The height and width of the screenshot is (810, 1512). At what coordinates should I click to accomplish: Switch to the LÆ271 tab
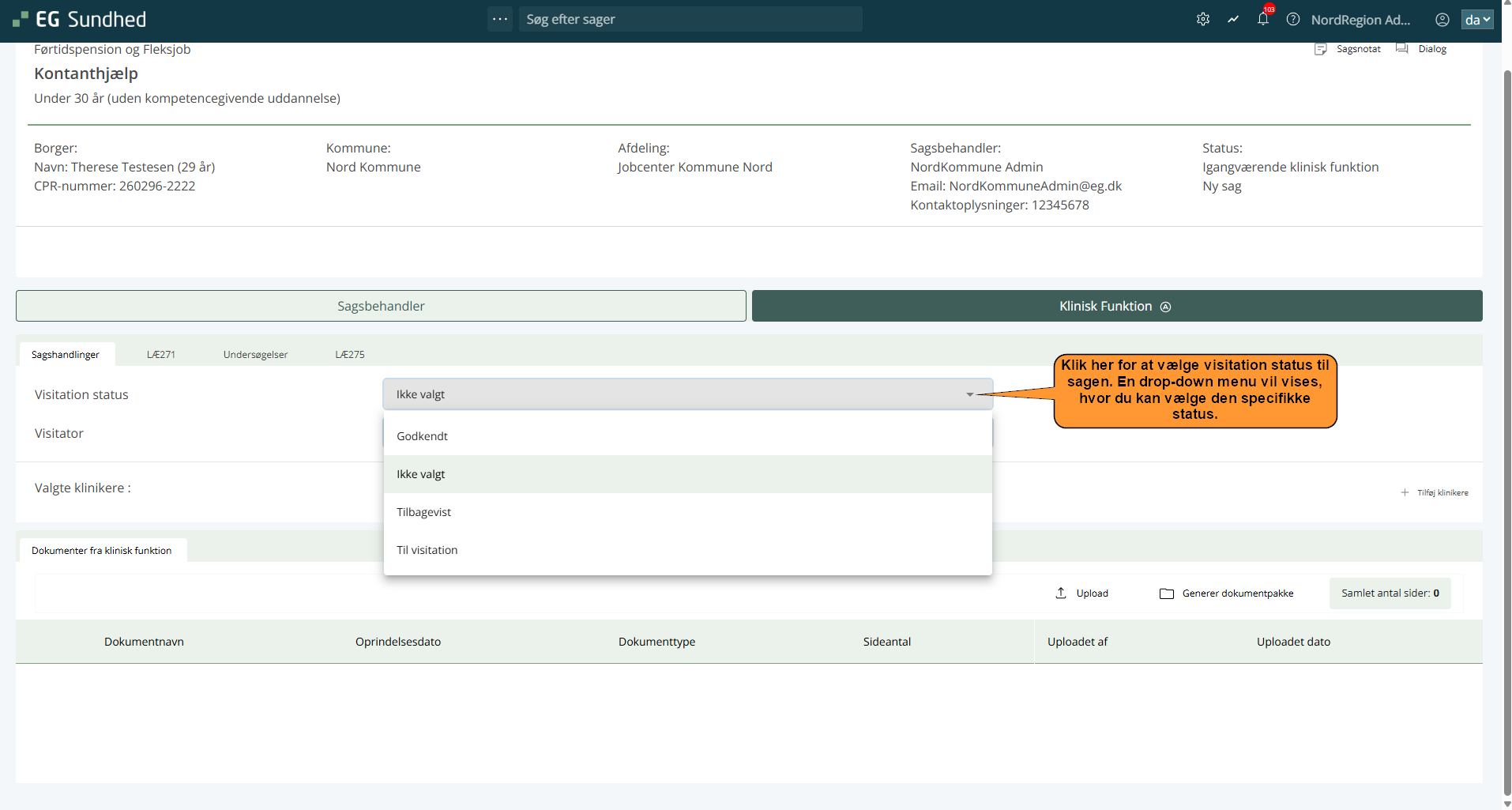(x=160, y=355)
